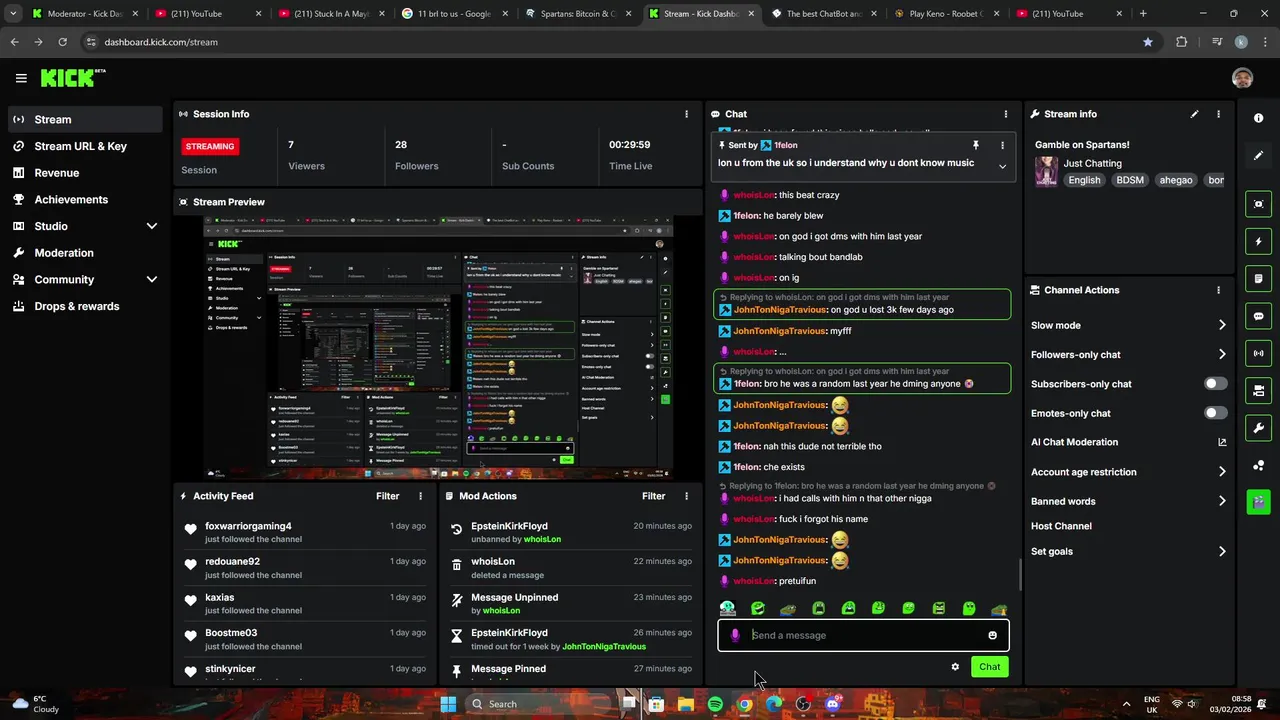Click Host Channel action
Screen dimensions: 1280x720
[x=1061, y=526]
